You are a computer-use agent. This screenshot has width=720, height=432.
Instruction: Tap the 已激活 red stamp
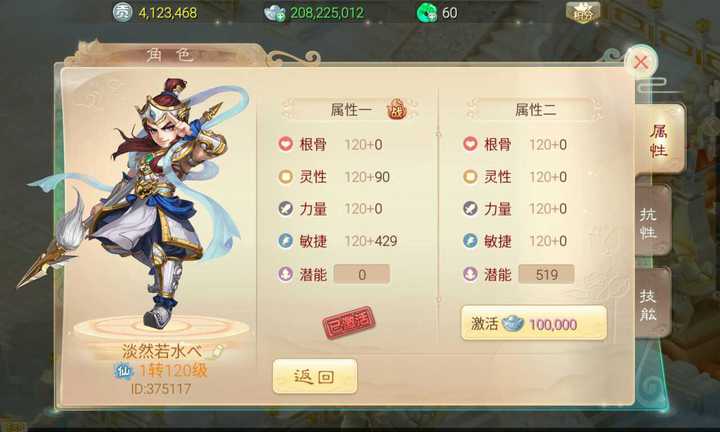pos(349,322)
